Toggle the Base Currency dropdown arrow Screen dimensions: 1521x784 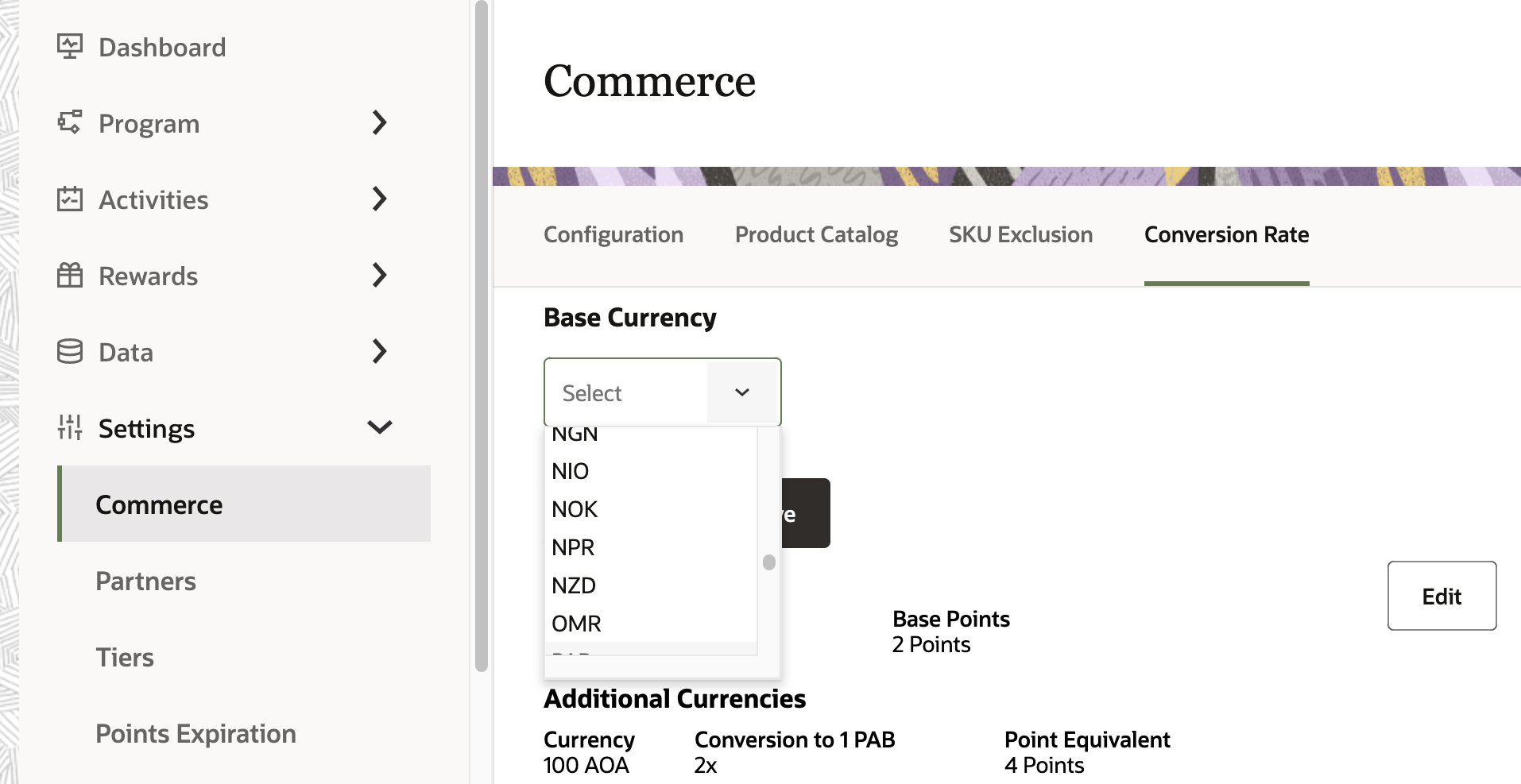(742, 392)
